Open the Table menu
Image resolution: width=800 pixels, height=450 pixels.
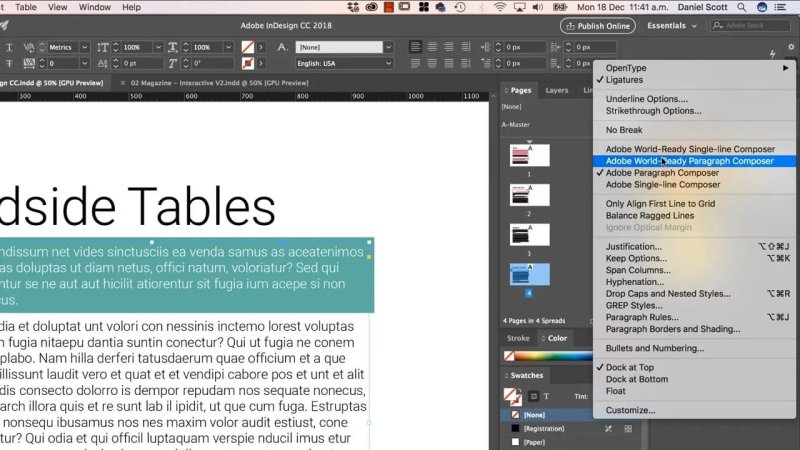click(26, 7)
